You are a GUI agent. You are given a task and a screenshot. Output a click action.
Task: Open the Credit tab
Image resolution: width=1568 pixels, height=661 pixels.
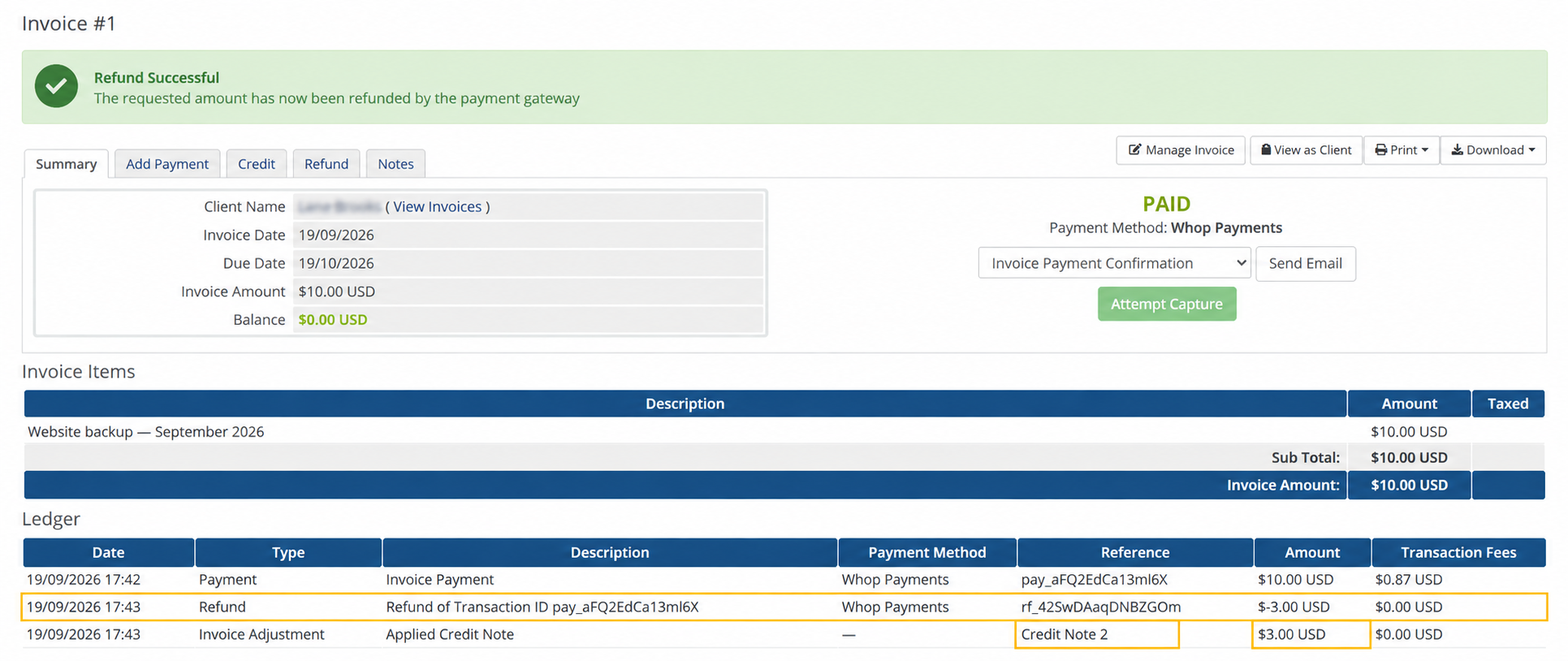coord(257,164)
